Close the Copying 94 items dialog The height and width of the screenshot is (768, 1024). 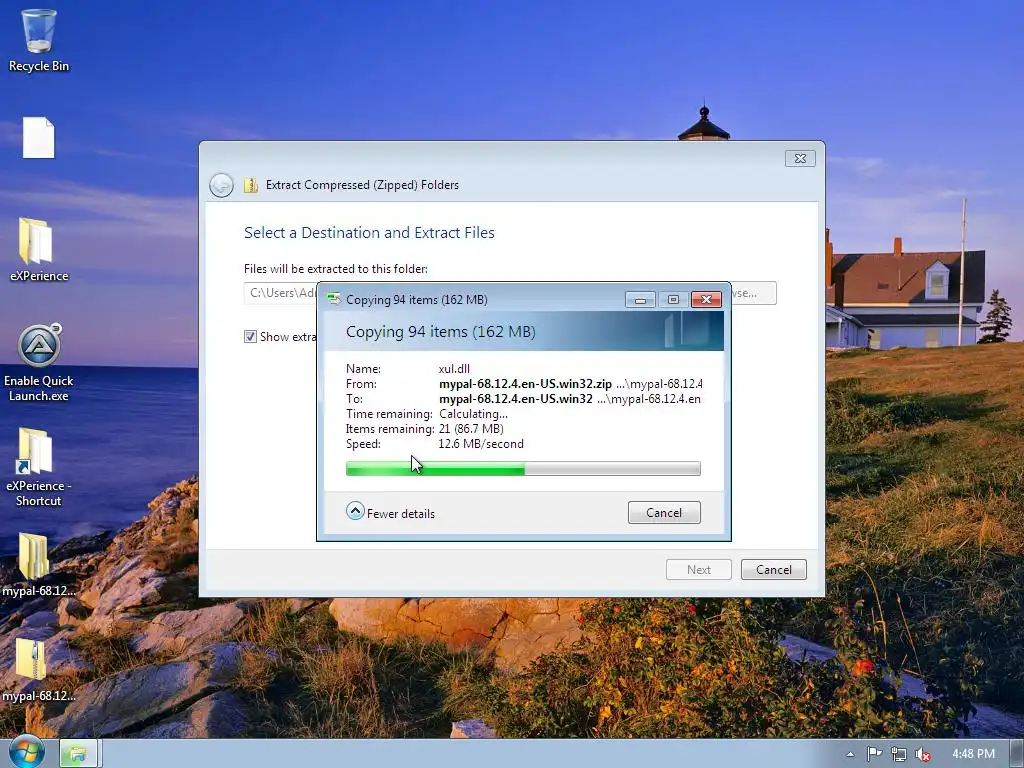(x=706, y=299)
